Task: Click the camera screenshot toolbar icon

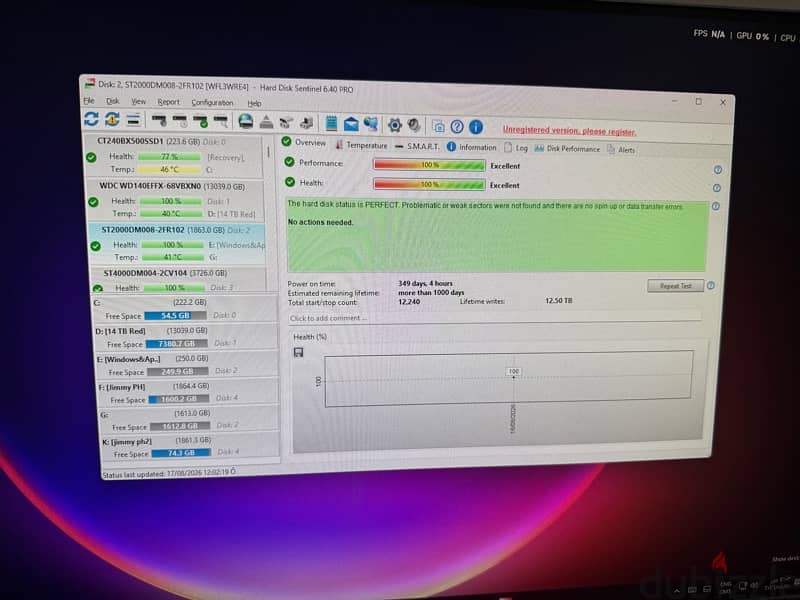Action: click(x=438, y=126)
